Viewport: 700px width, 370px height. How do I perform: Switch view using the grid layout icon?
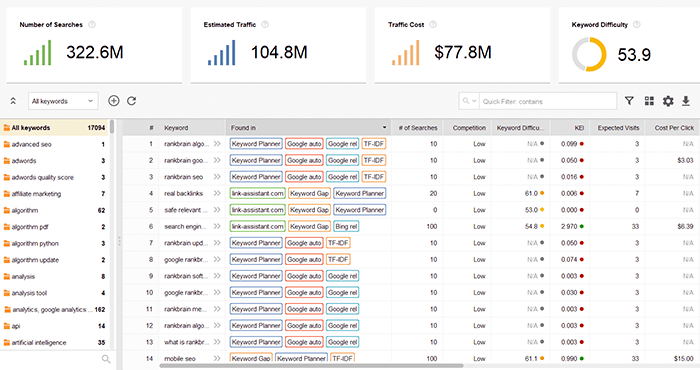click(x=649, y=101)
